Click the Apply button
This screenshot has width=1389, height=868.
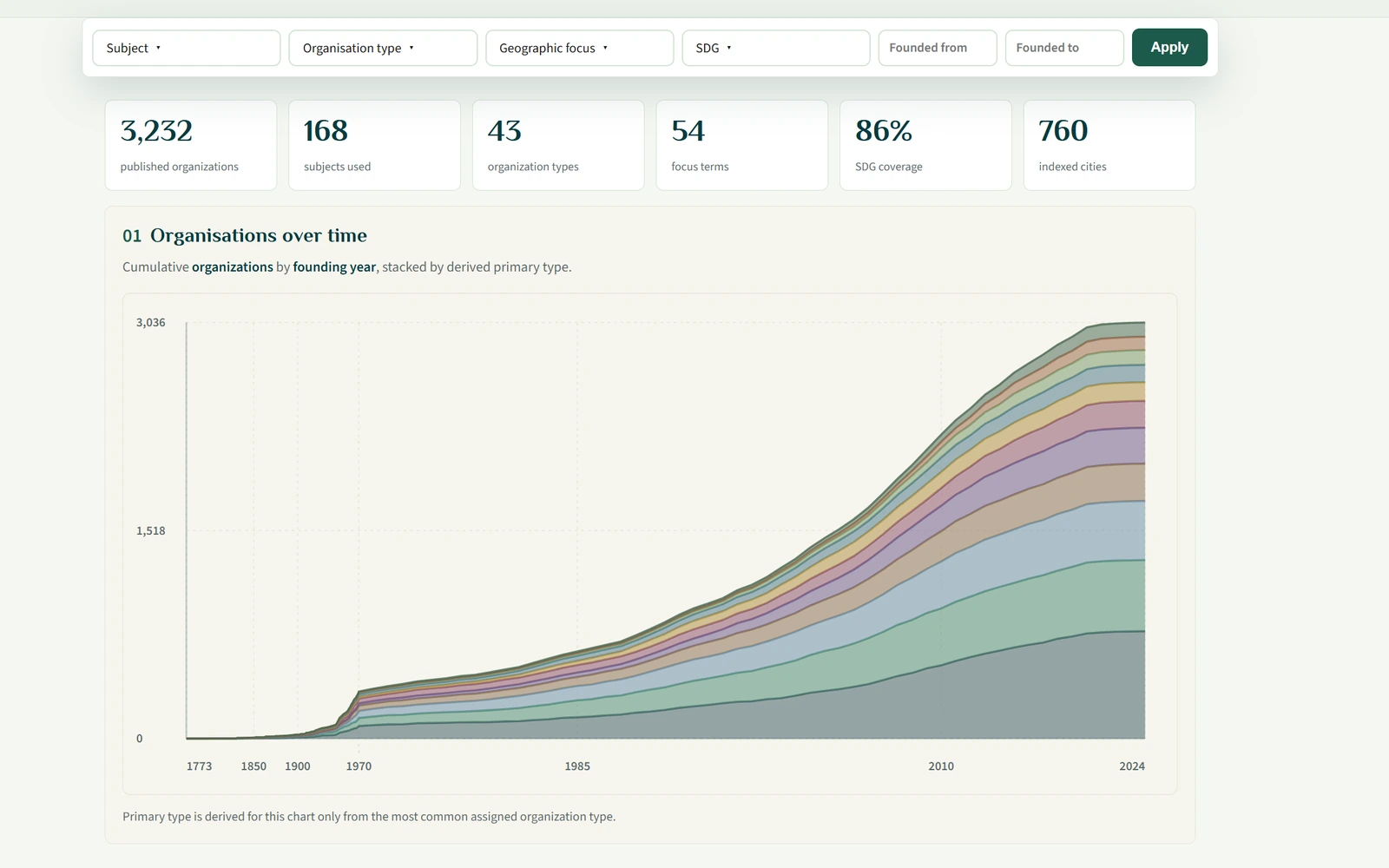click(x=1169, y=48)
